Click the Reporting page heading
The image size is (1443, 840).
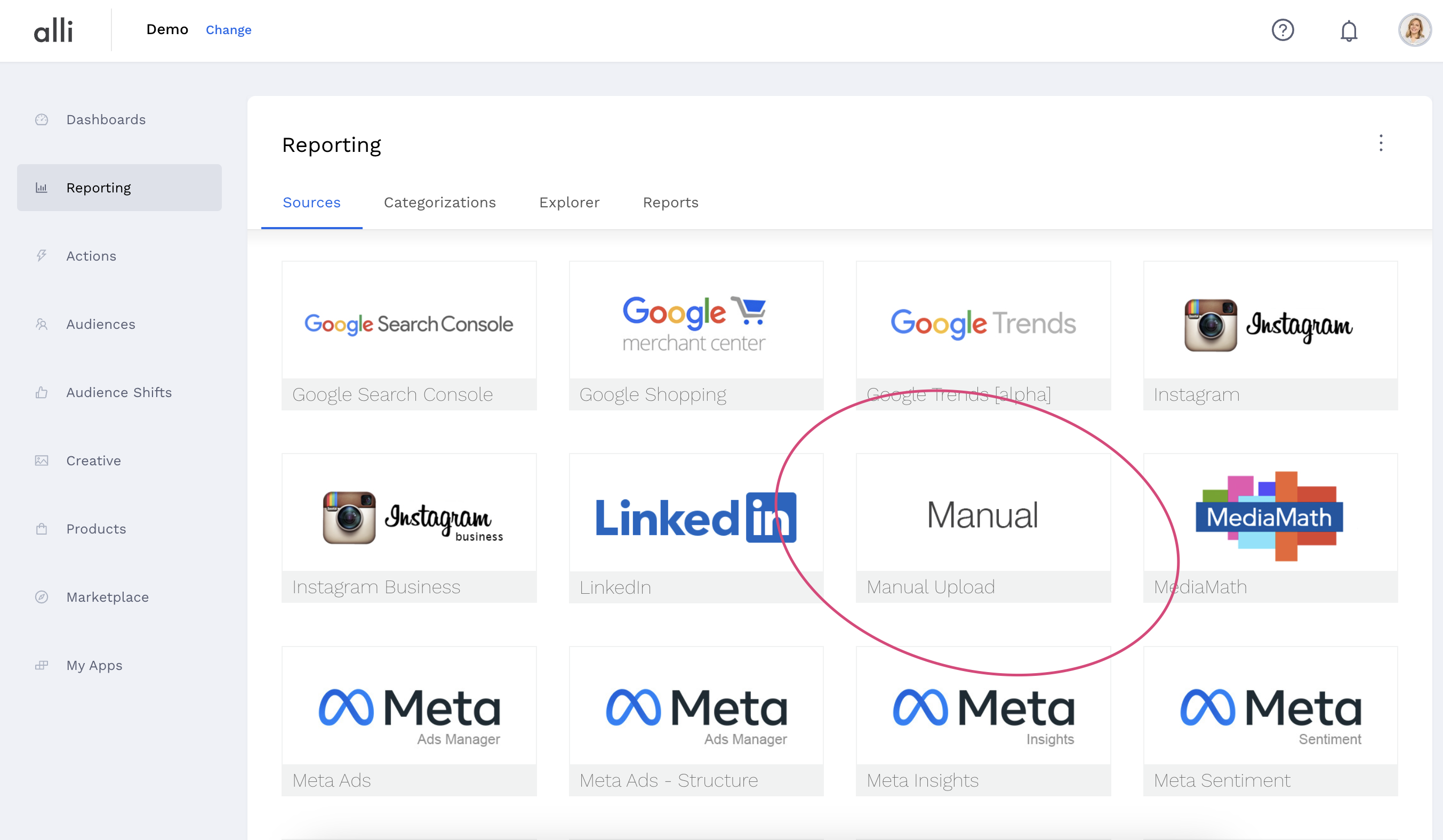(x=332, y=146)
